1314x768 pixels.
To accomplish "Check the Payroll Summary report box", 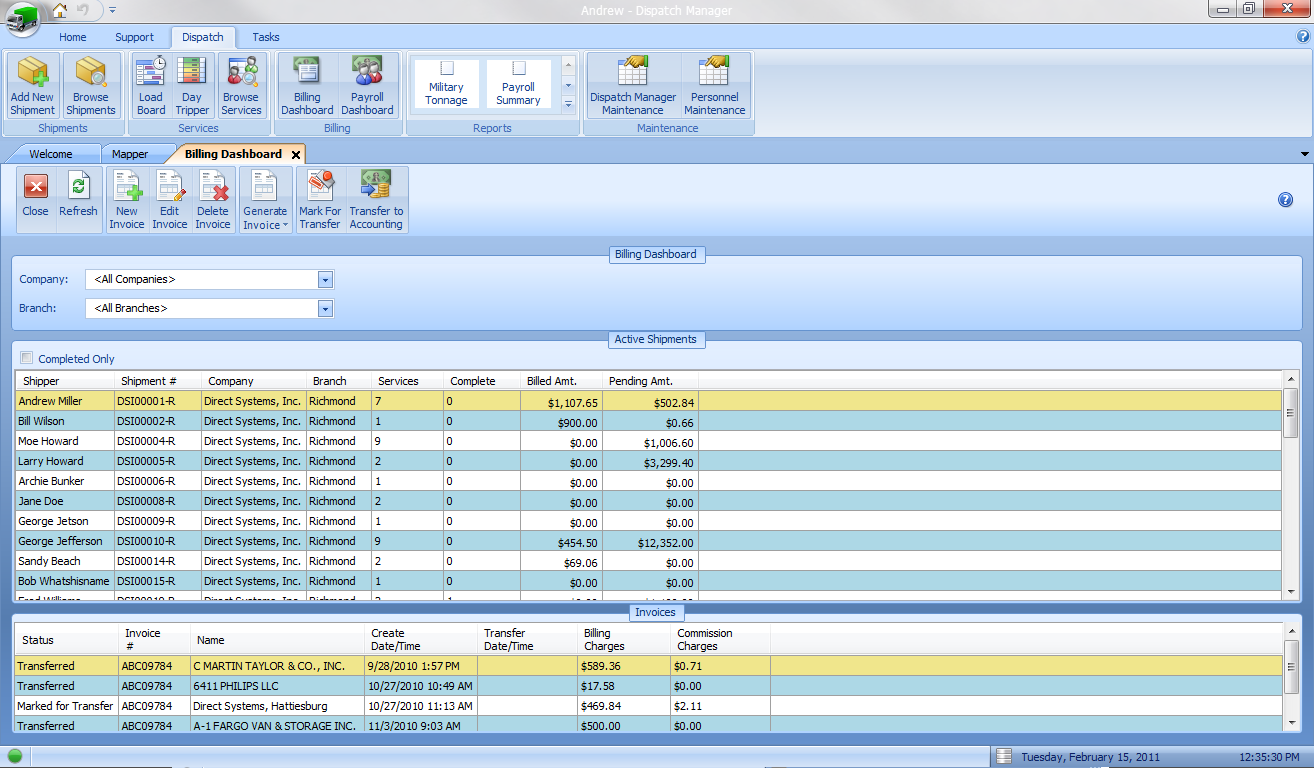I will pyautogui.click(x=519, y=68).
